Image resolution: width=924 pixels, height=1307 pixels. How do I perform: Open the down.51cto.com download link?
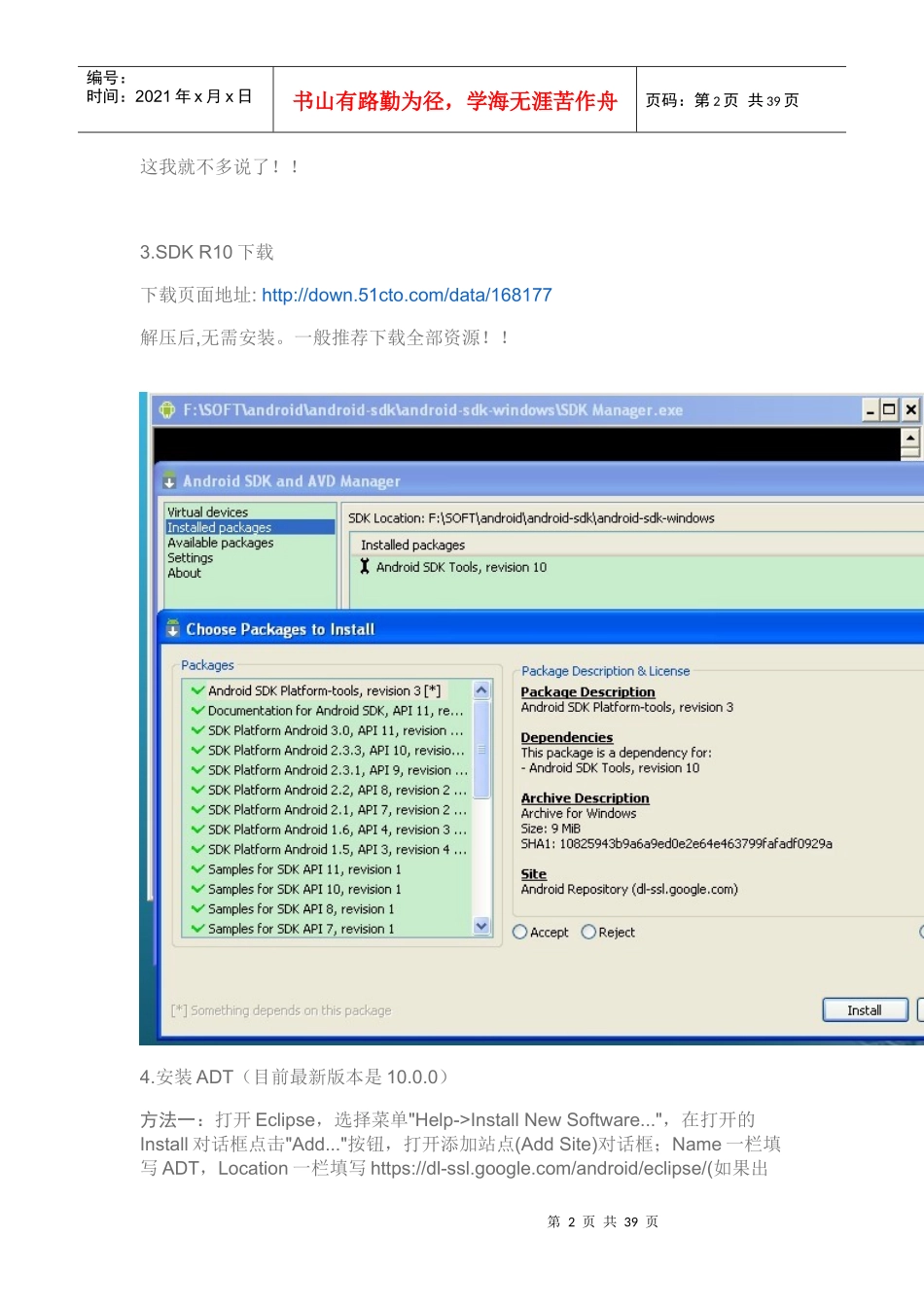point(407,295)
